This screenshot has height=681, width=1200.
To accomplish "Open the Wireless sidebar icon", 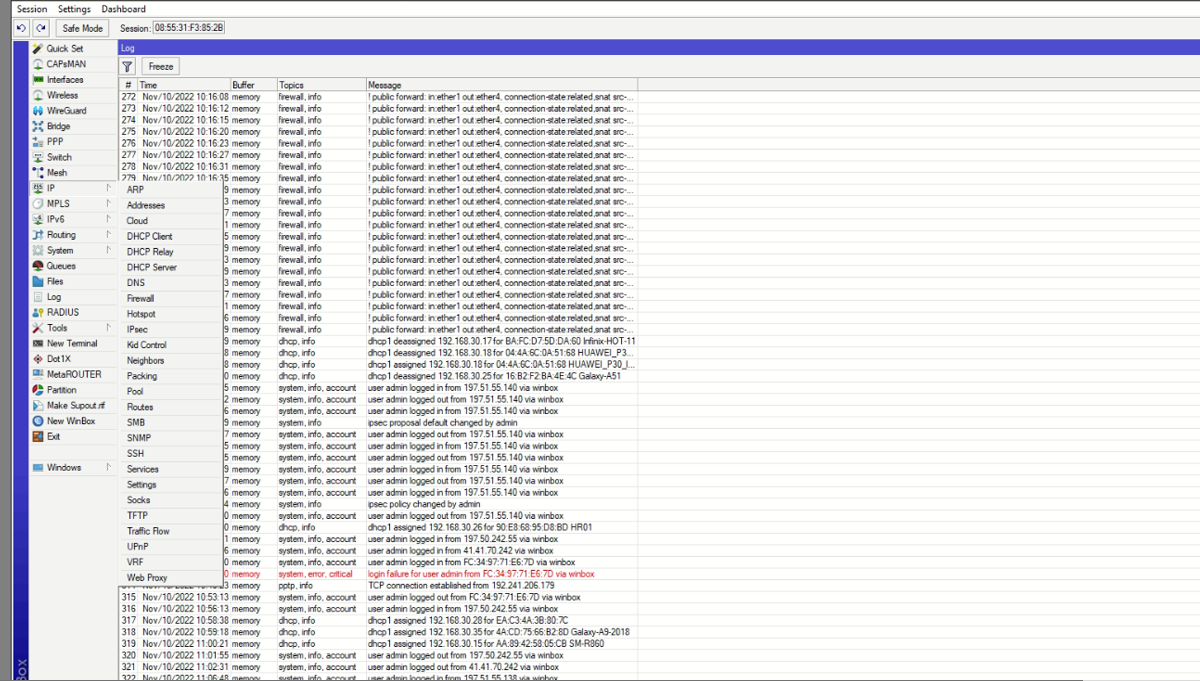I will pos(37,95).
